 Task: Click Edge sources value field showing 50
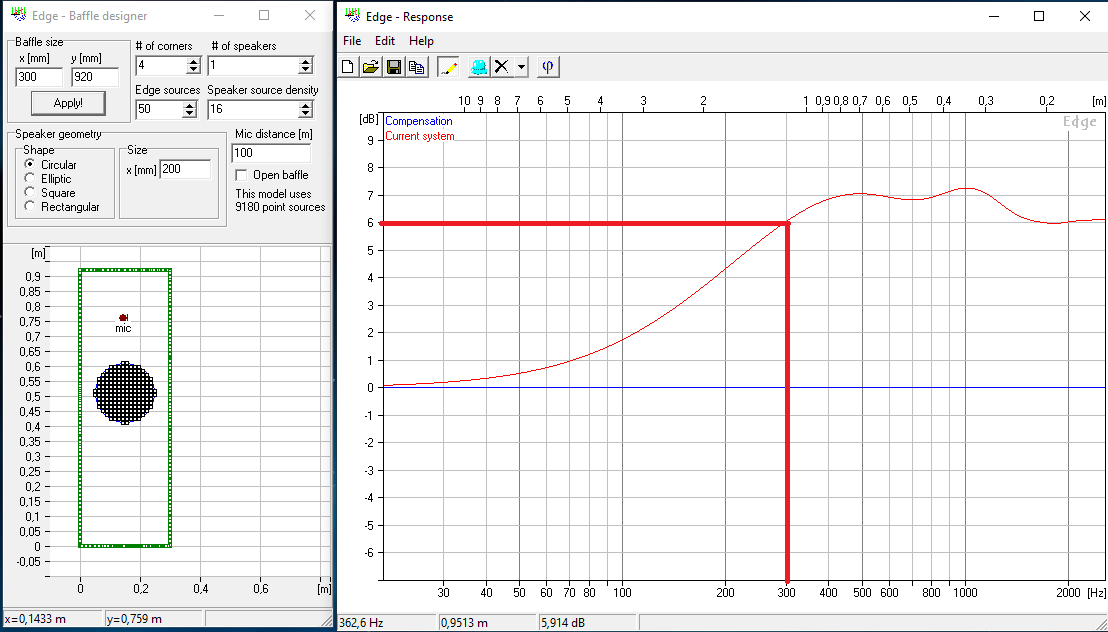(x=159, y=110)
